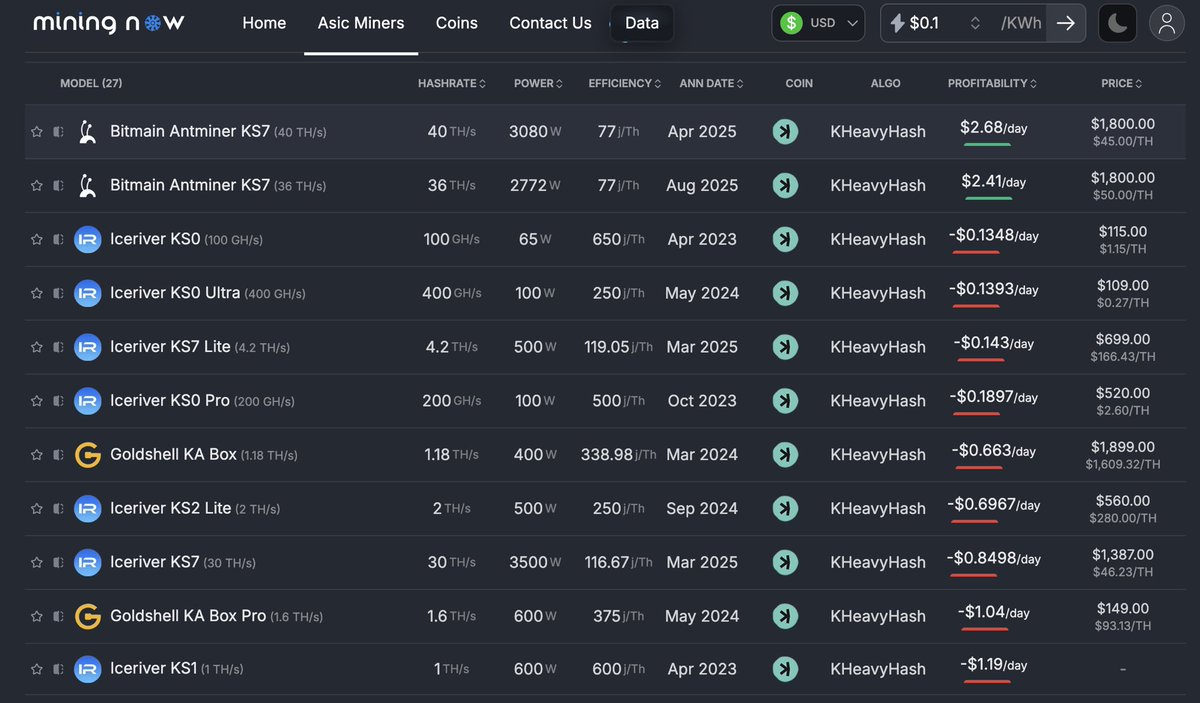This screenshot has height=703, width=1200.
Task: Go to the Home tab
Action: click(264, 23)
